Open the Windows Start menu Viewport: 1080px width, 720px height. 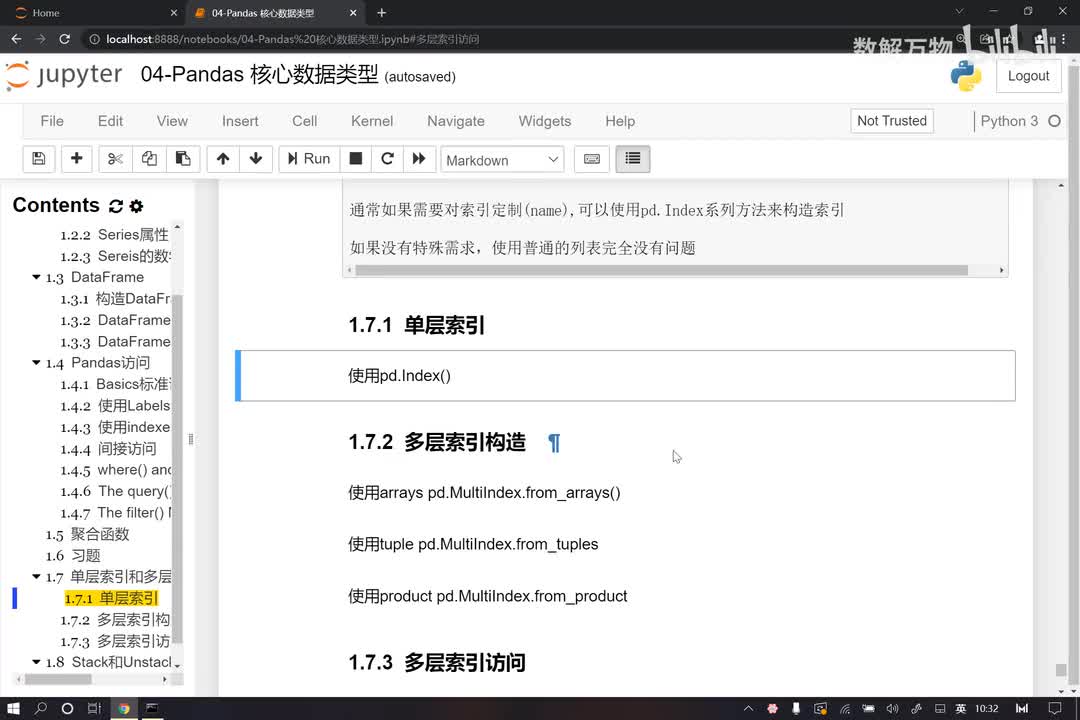point(13,708)
